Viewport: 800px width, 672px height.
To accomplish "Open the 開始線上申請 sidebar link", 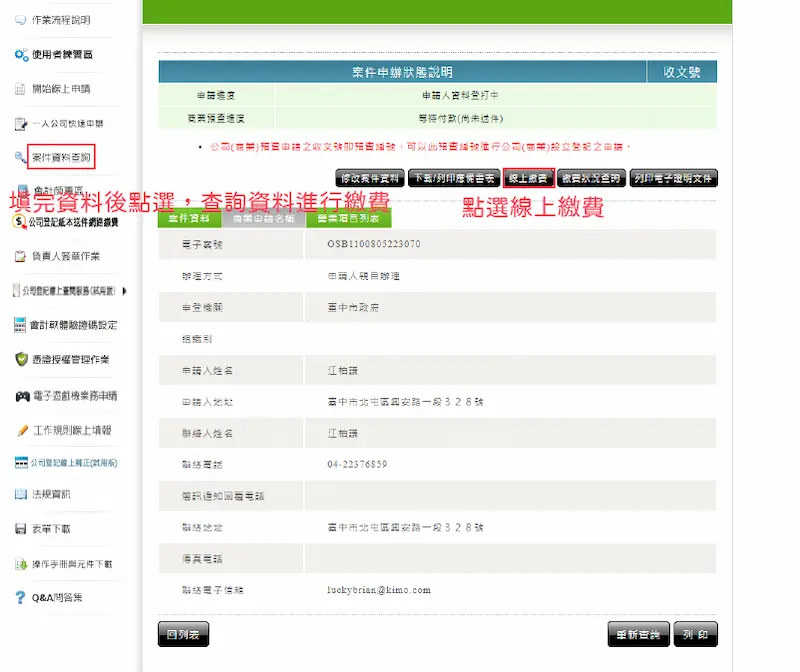I will (62, 89).
